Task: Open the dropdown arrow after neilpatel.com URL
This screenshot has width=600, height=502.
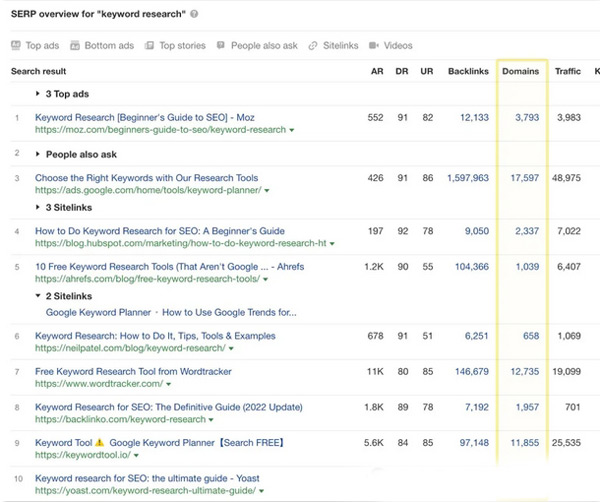Action: coord(228,350)
